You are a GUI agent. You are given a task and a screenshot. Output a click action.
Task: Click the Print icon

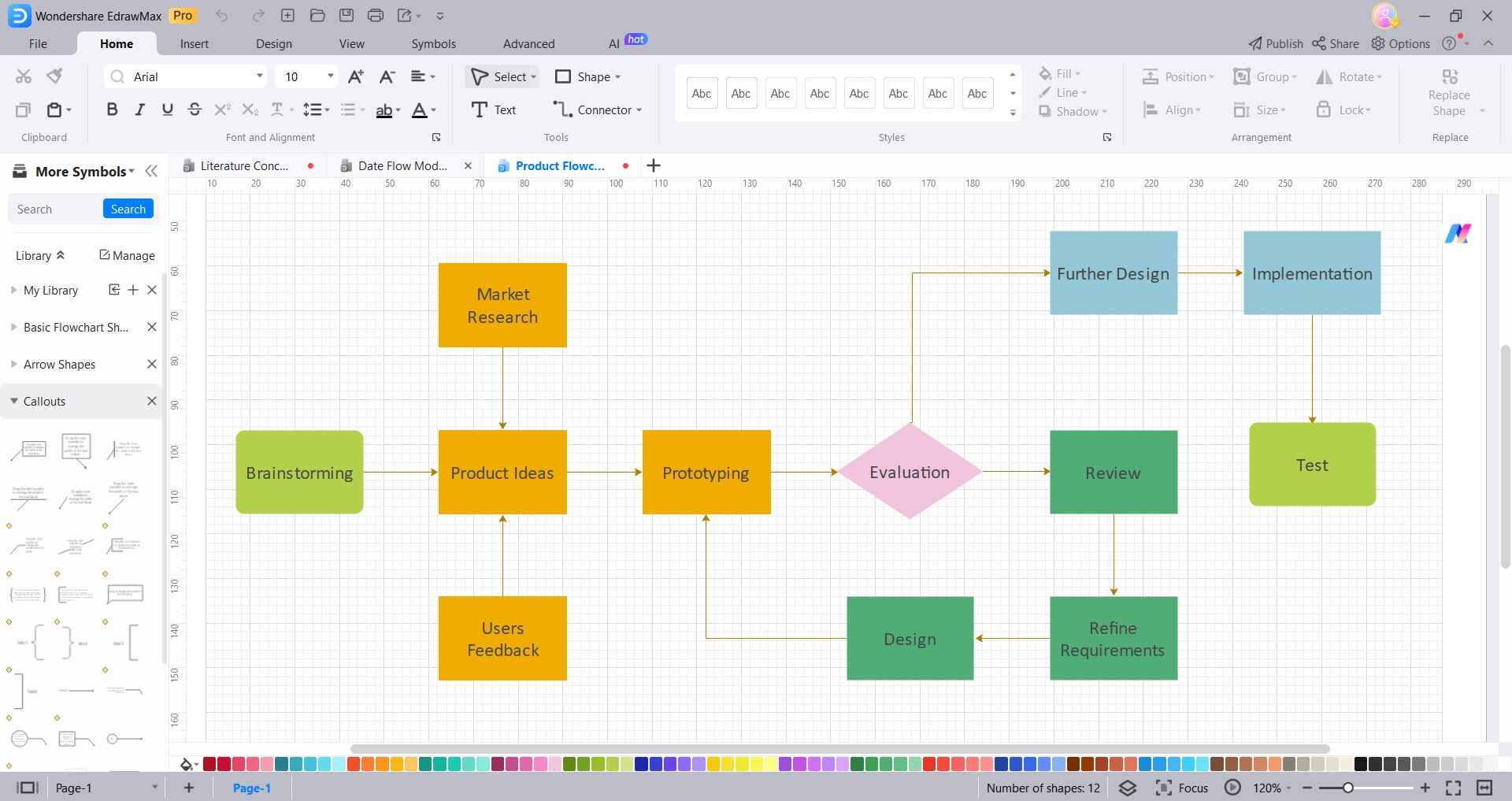pos(376,16)
